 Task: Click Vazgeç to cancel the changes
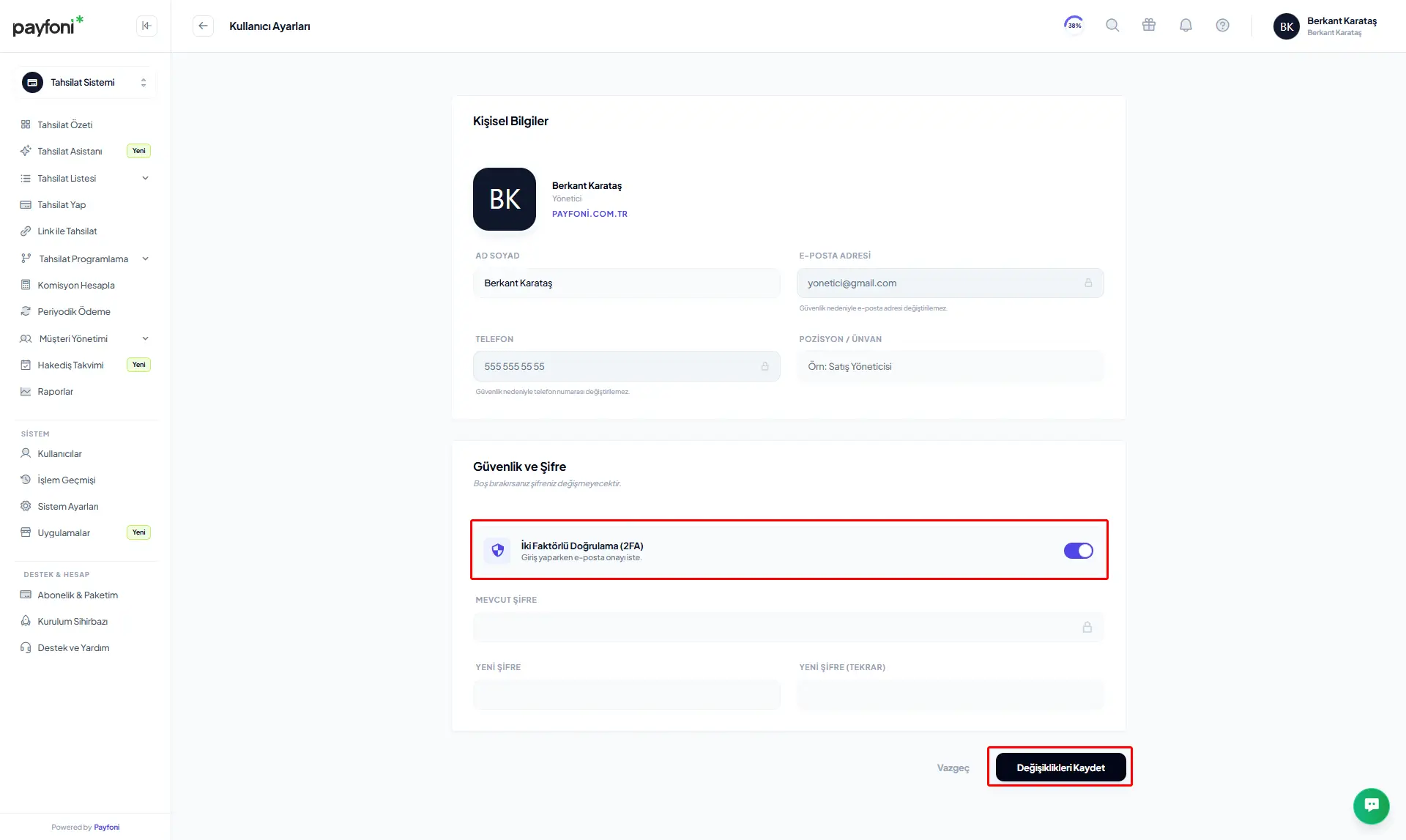point(953,767)
